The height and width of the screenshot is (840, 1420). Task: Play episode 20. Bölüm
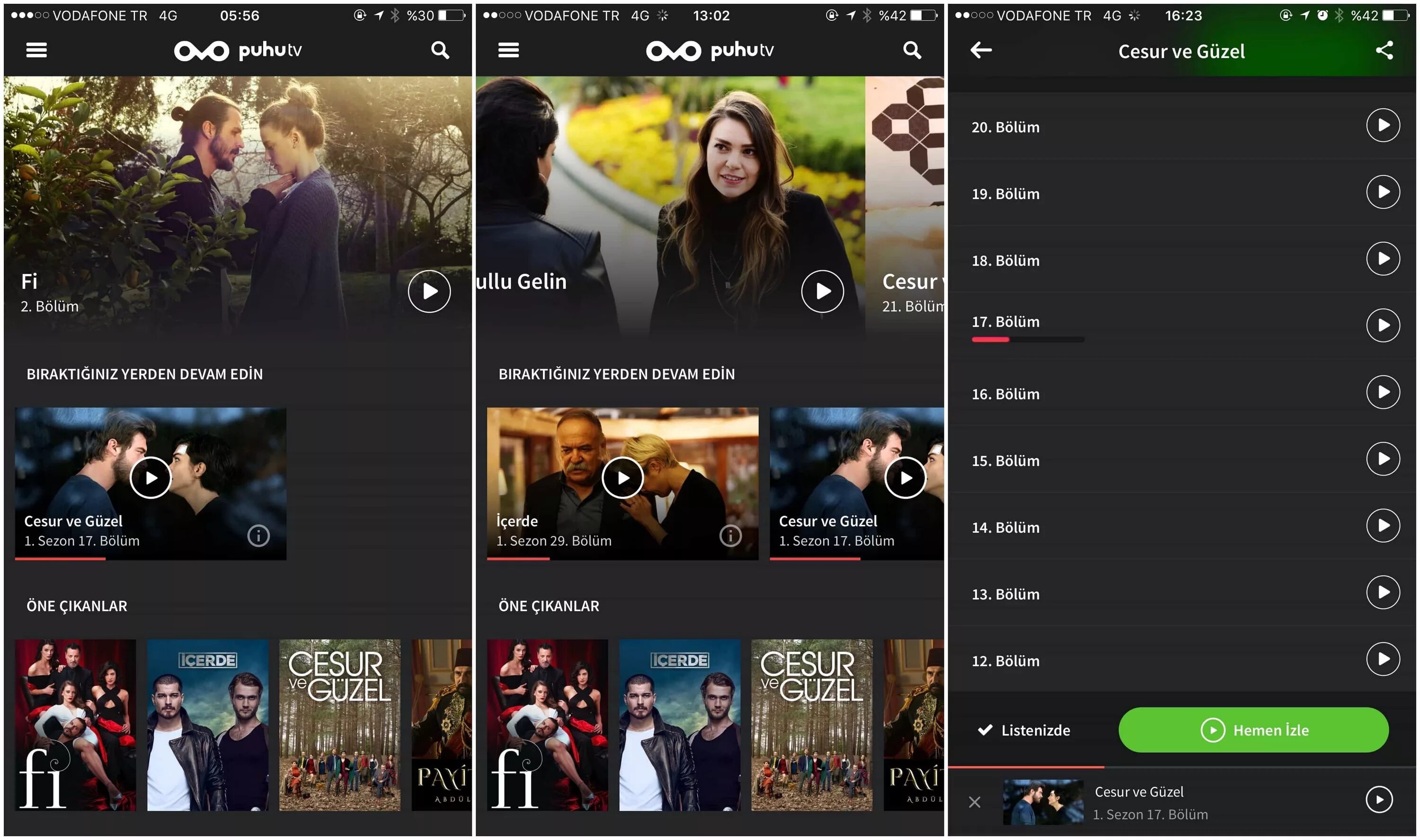[x=1382, y=125]
